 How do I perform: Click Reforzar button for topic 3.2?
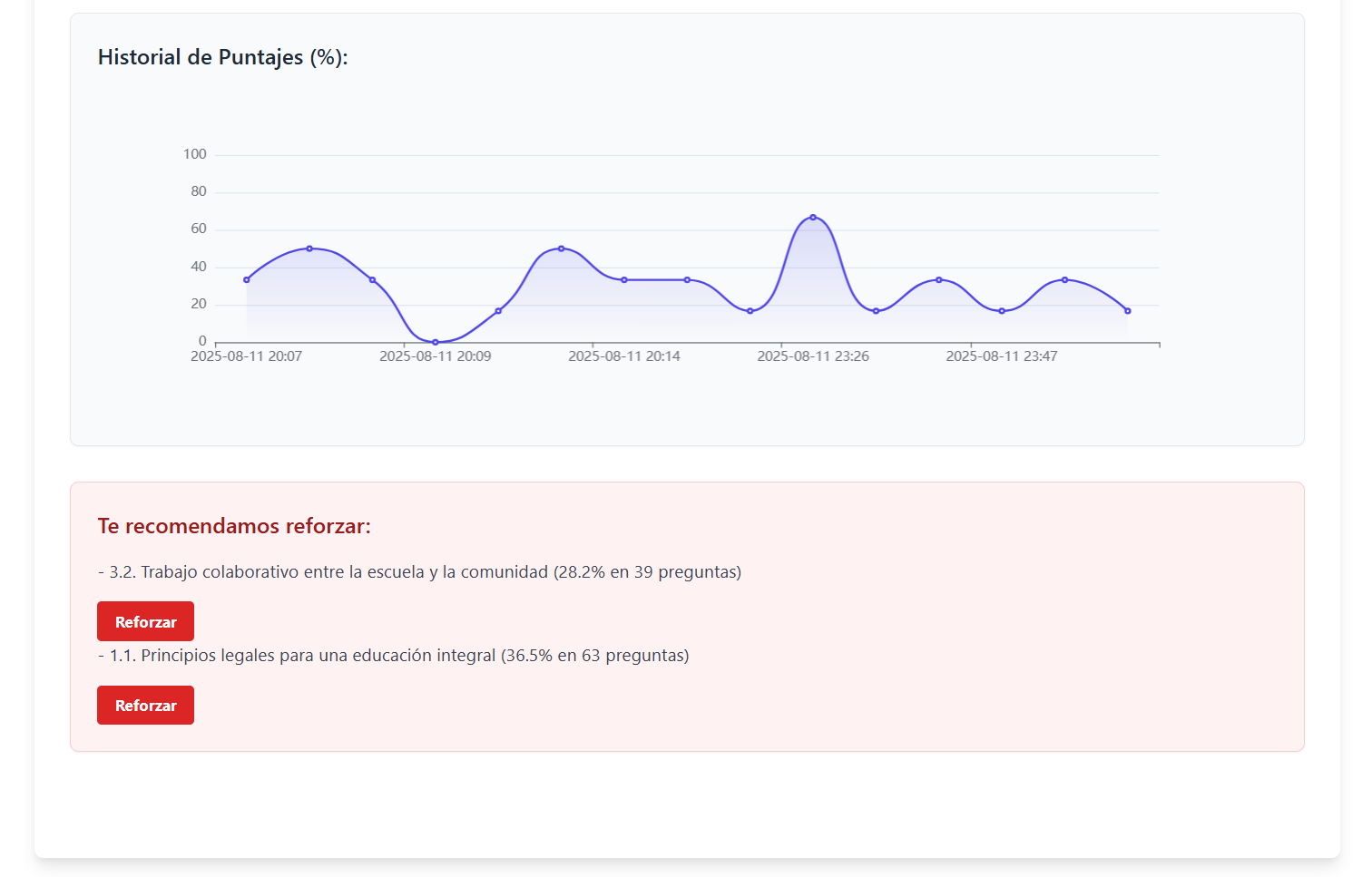[145, 621]
